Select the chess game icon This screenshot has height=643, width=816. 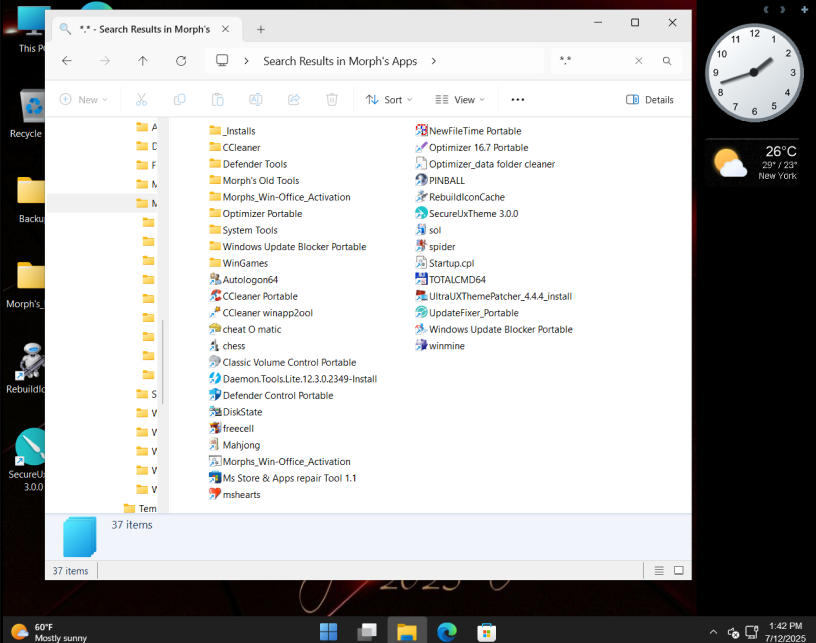[x=215, y=345]
